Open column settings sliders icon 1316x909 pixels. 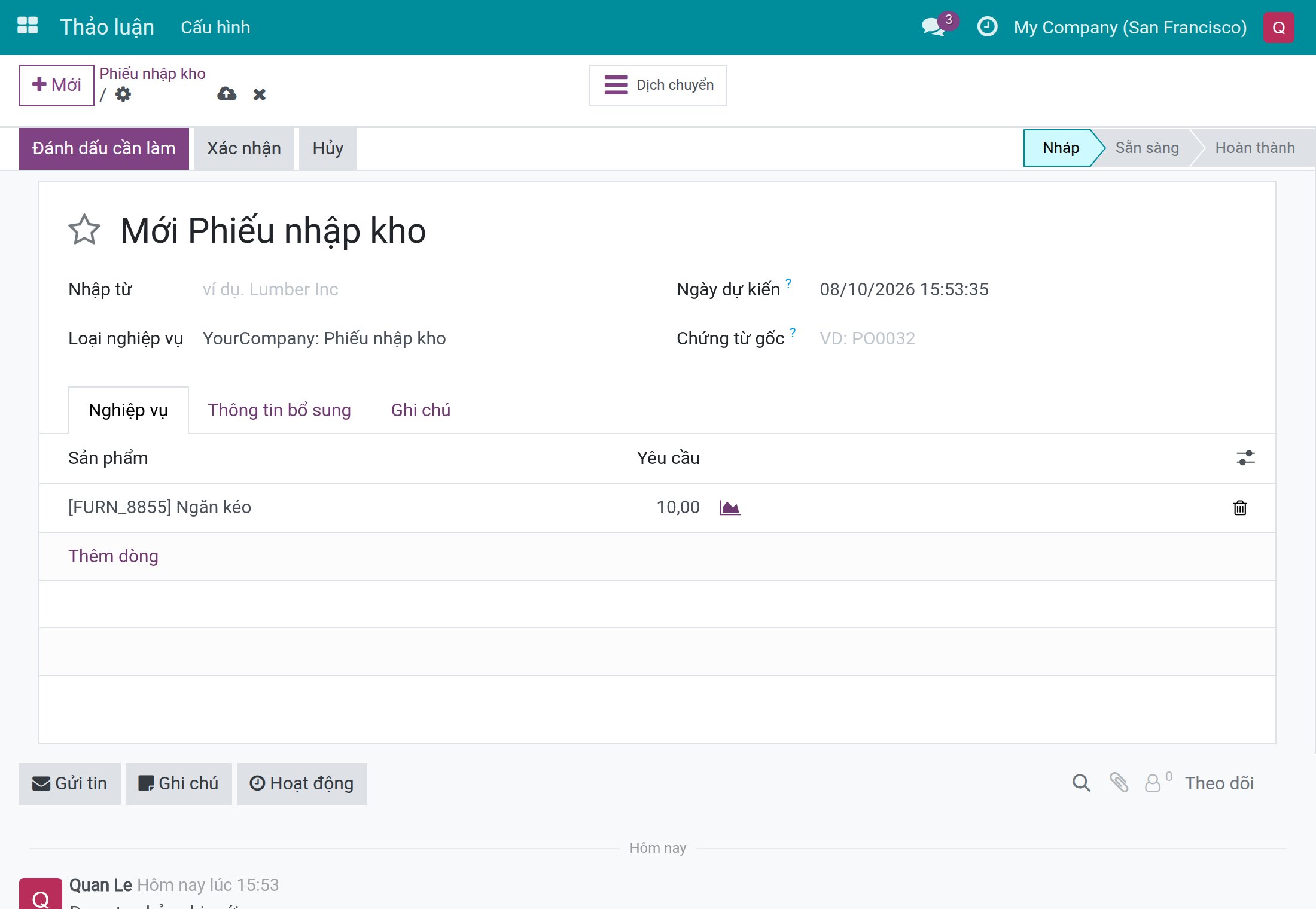pos(1245,458)
